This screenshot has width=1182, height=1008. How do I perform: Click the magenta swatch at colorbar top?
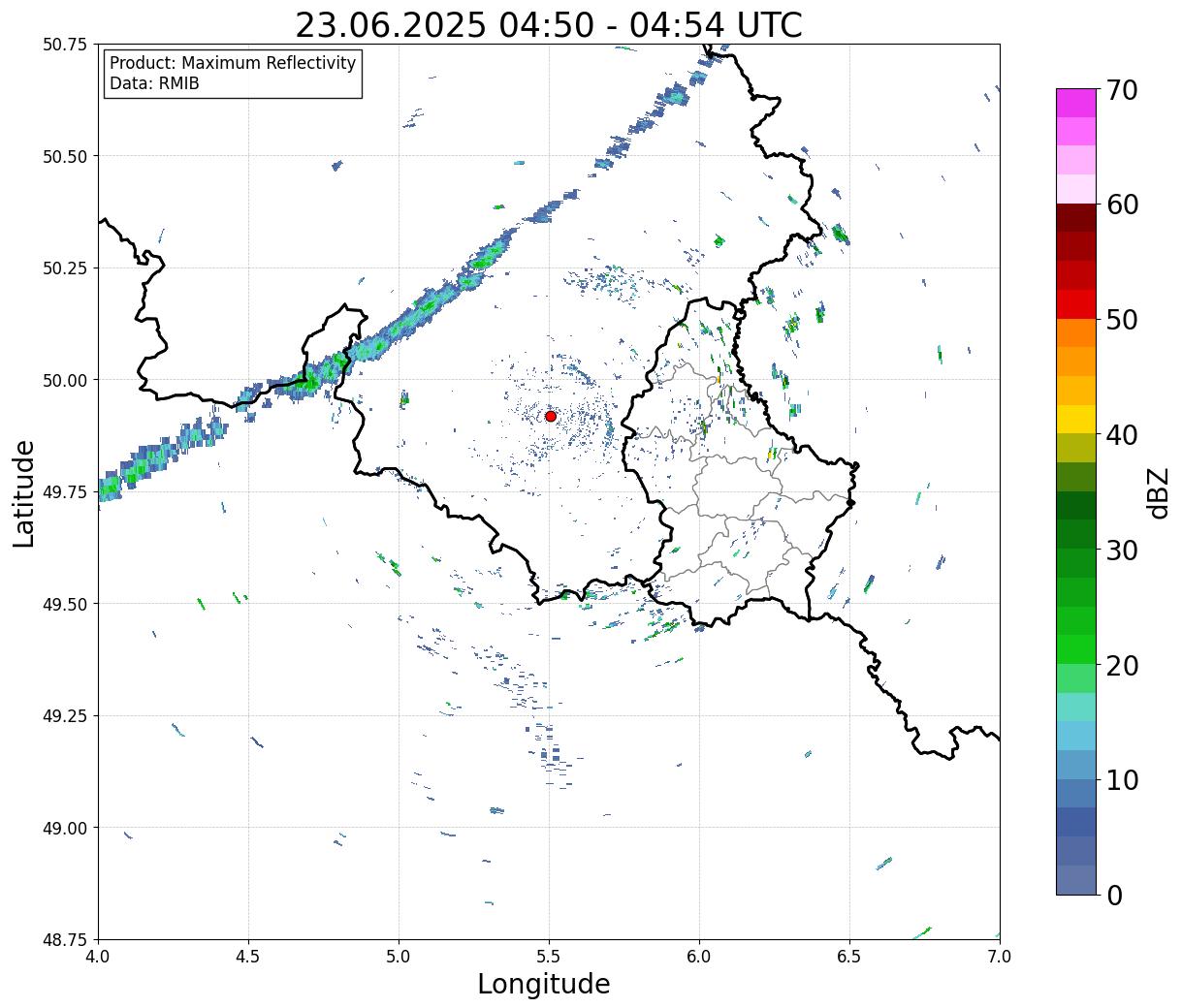pos(1076,103)
